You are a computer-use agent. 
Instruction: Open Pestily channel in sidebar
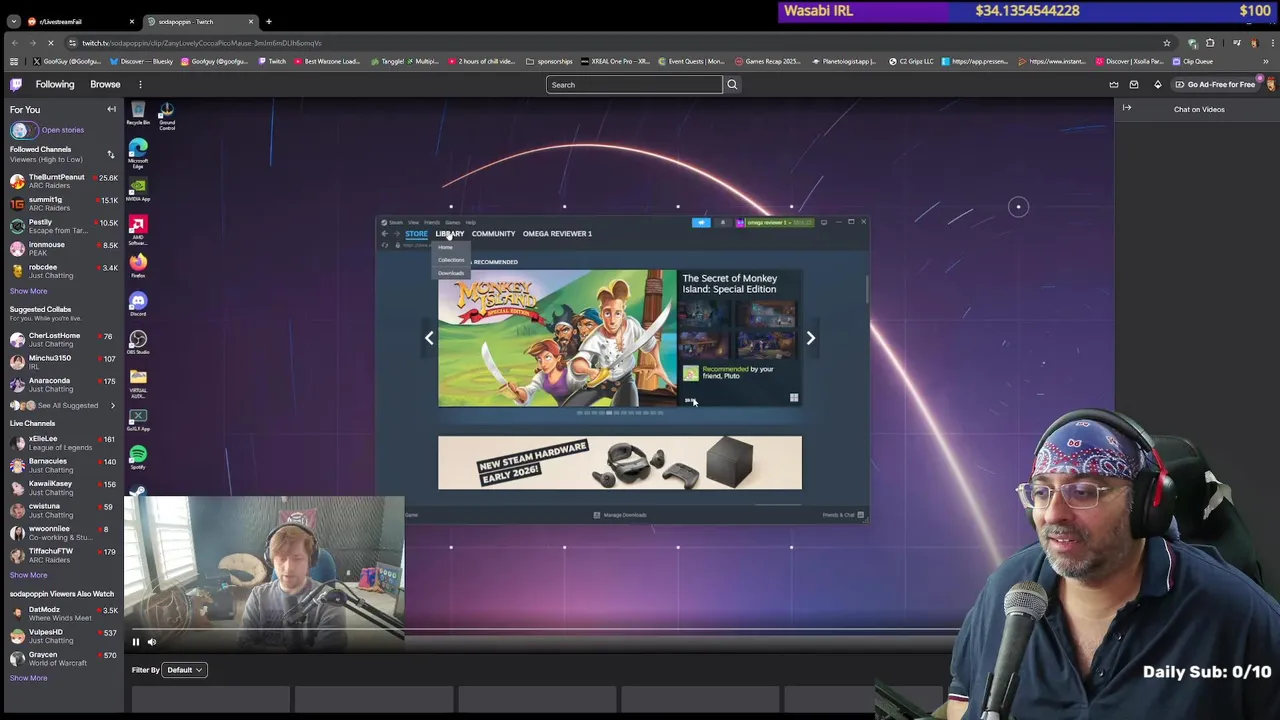click(x=62, y=226)
